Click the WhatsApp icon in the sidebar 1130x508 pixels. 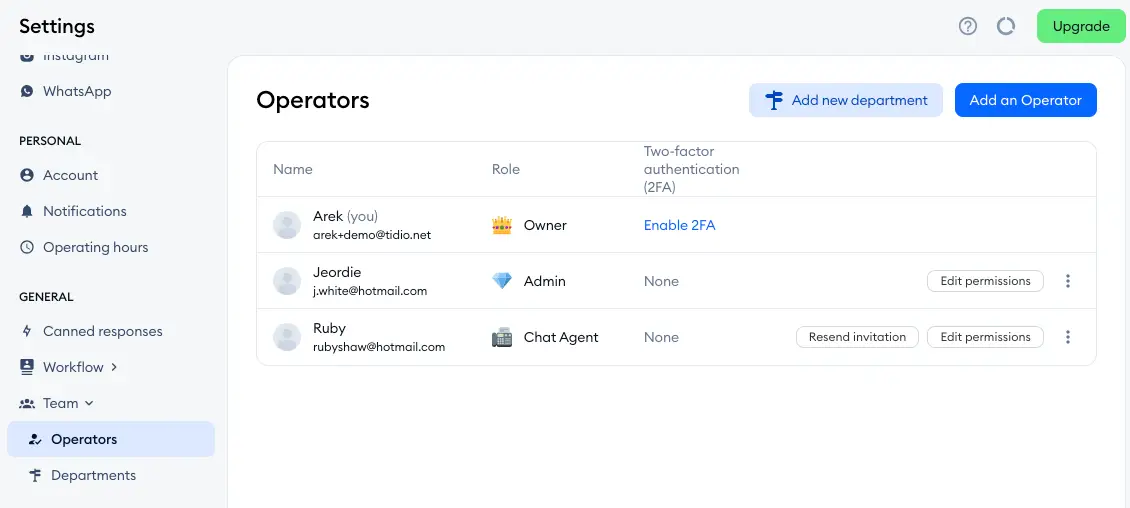(x=27, y=92)
